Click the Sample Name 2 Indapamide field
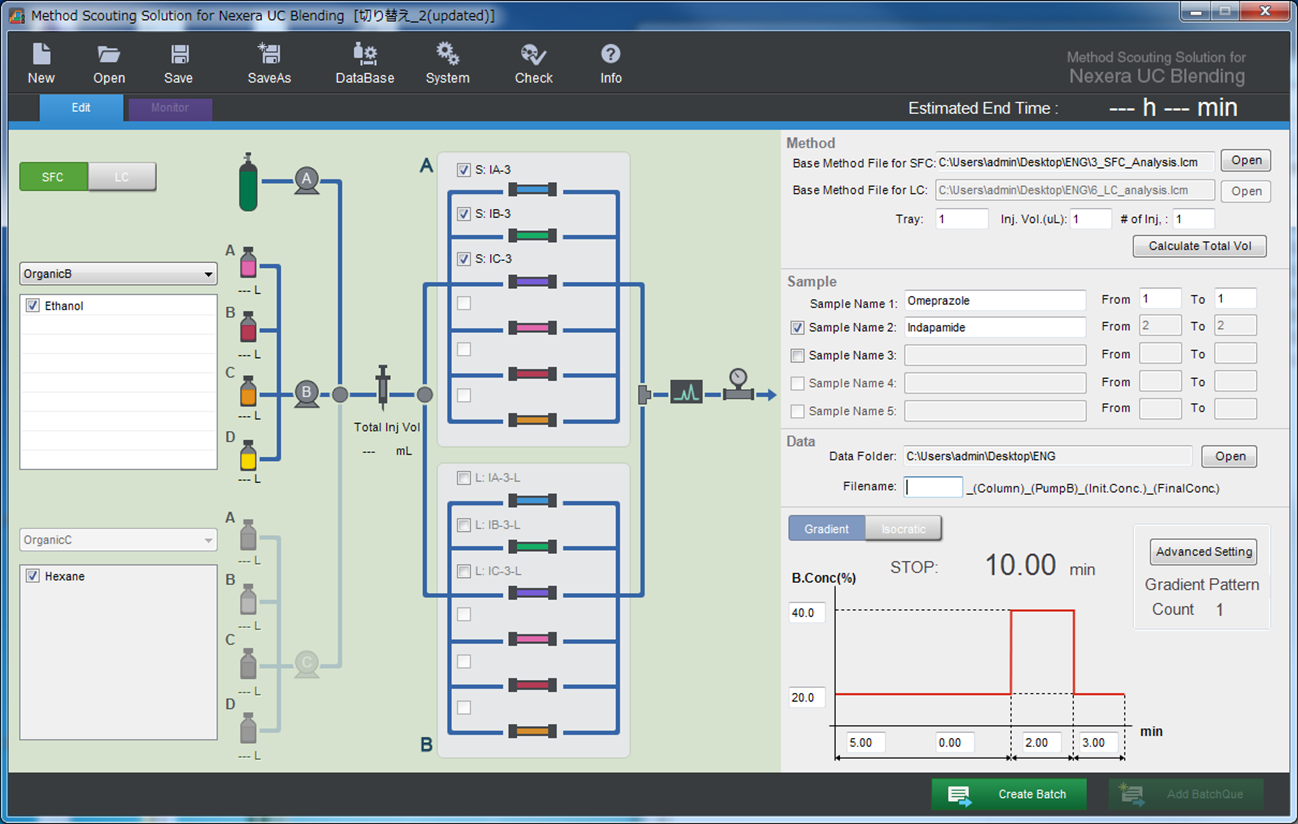 tap(995, 327)
